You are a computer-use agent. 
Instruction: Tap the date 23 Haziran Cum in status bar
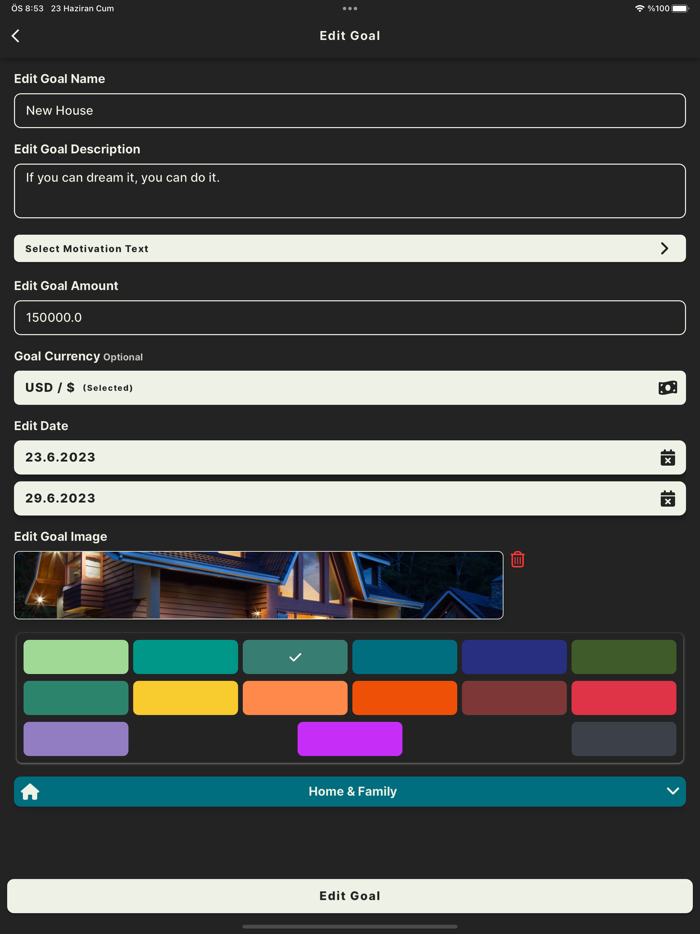pyautogui.click(x=82, y=8)
